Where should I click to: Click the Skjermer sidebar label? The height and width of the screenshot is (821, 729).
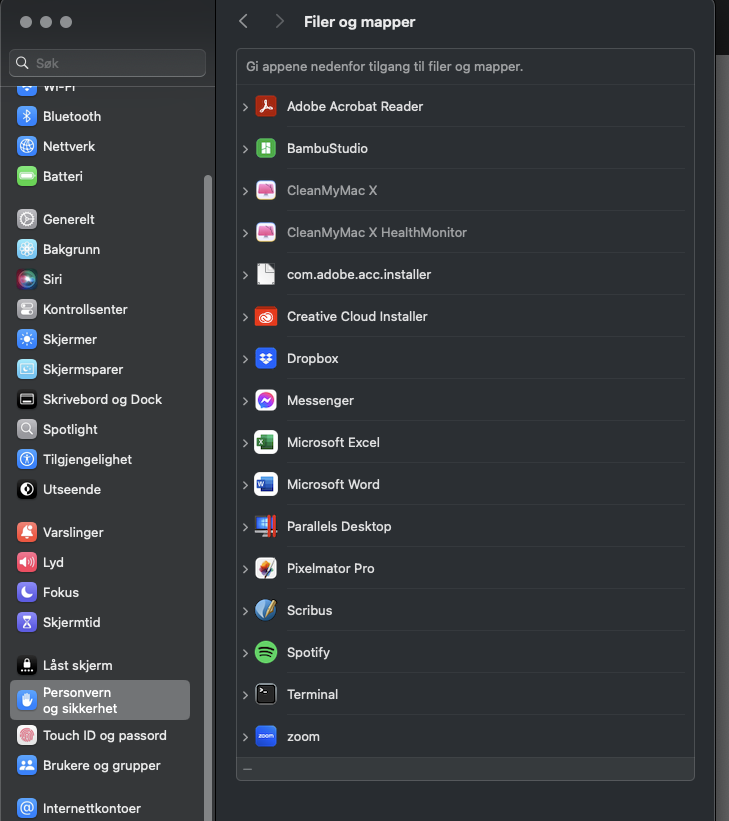70,339
